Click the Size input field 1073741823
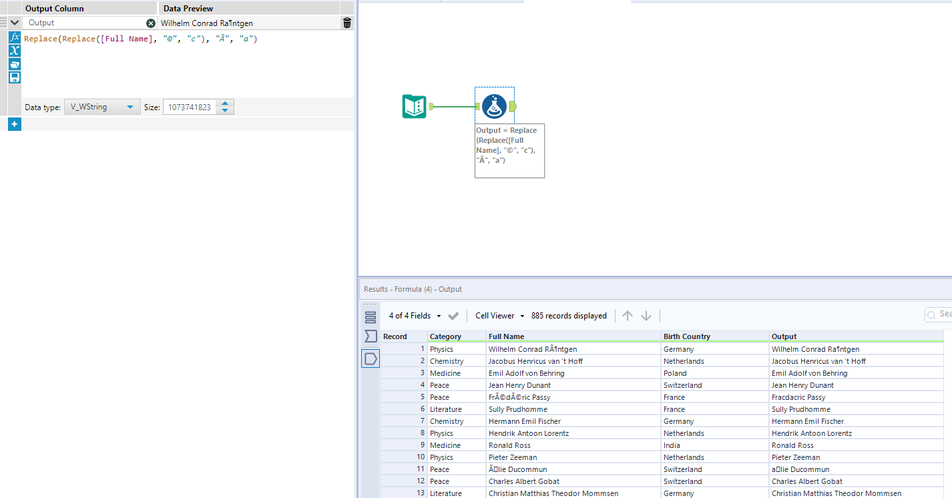The height and width of the screenshot is (498, 952). (191, 107)
